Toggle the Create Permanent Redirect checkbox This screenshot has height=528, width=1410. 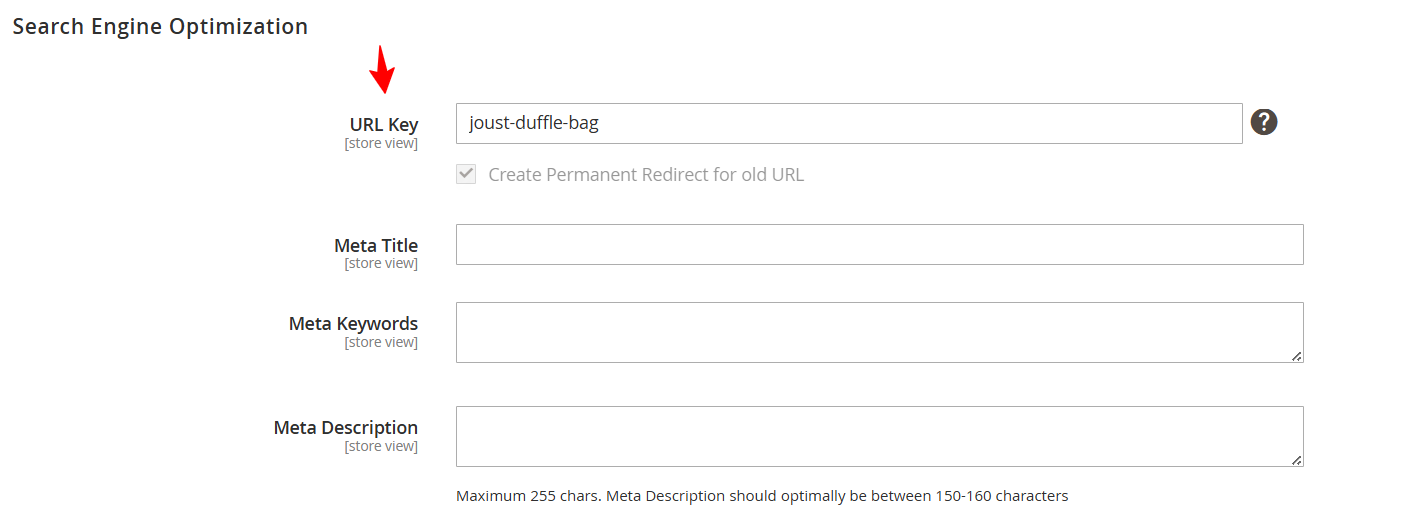coord(466,174)
